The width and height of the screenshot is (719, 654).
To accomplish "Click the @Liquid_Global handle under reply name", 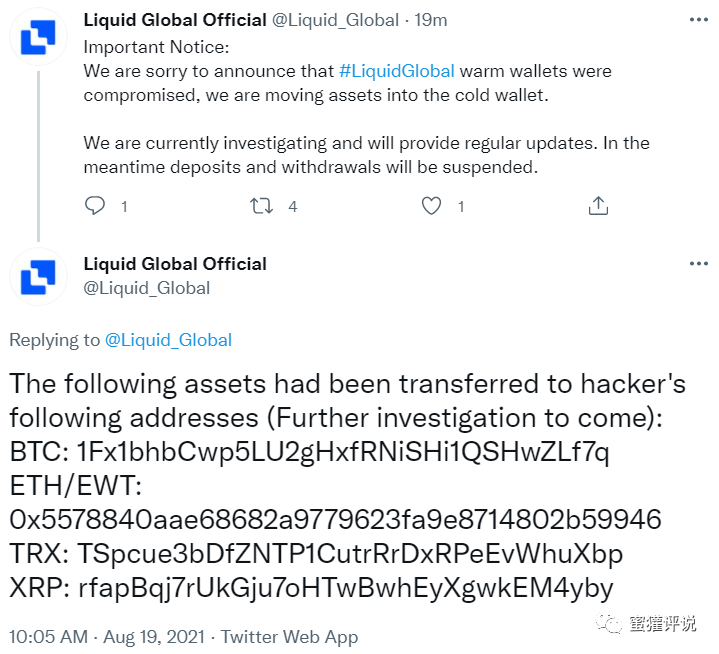I will (147, 288).
